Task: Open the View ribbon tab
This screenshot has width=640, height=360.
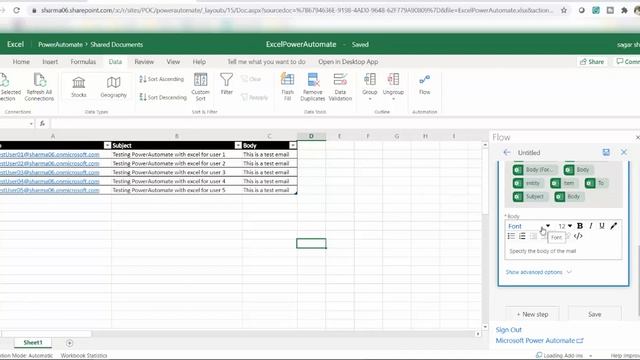Action: point(173,62)
